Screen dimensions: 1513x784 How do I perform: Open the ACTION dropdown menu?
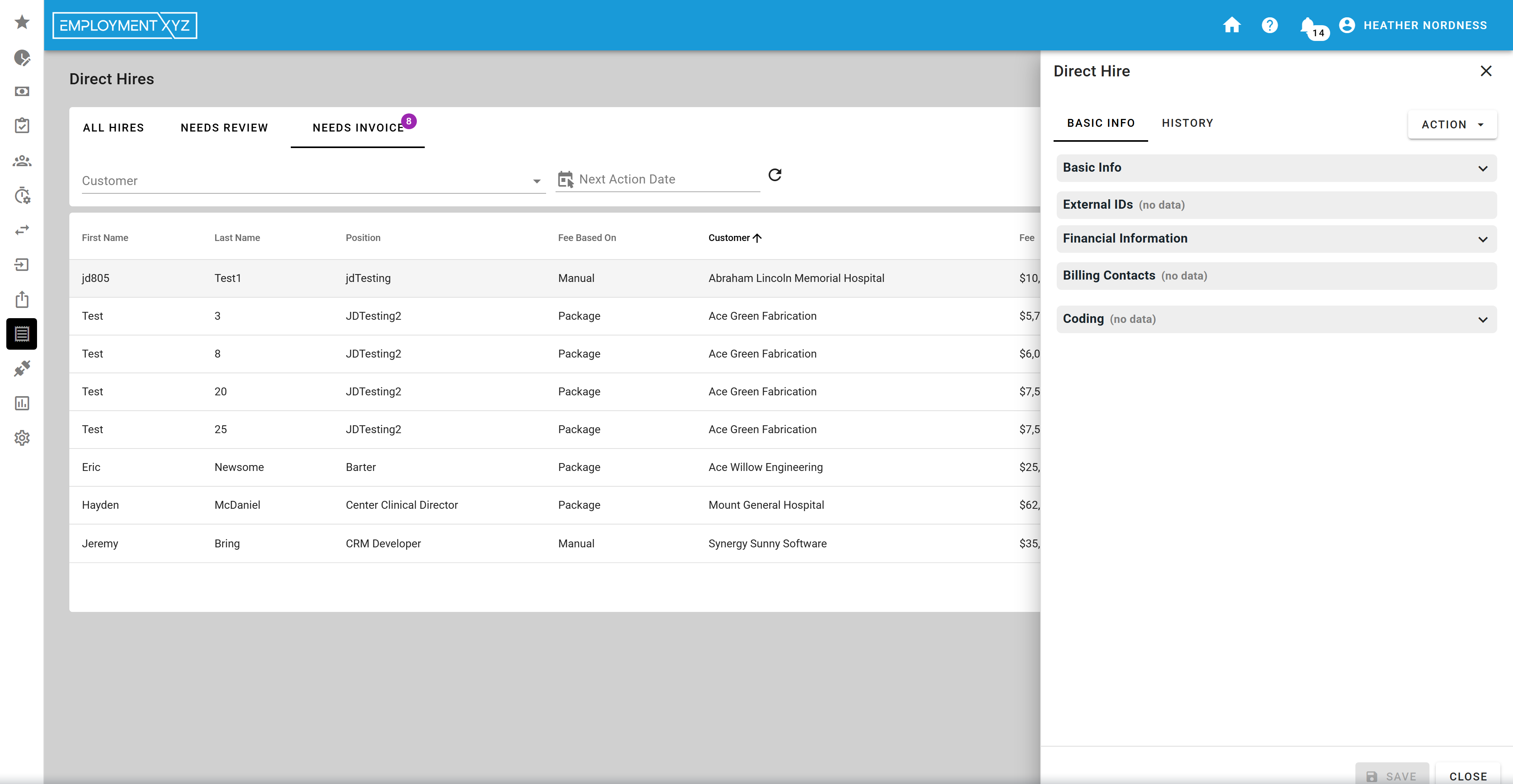[1452, 124]
